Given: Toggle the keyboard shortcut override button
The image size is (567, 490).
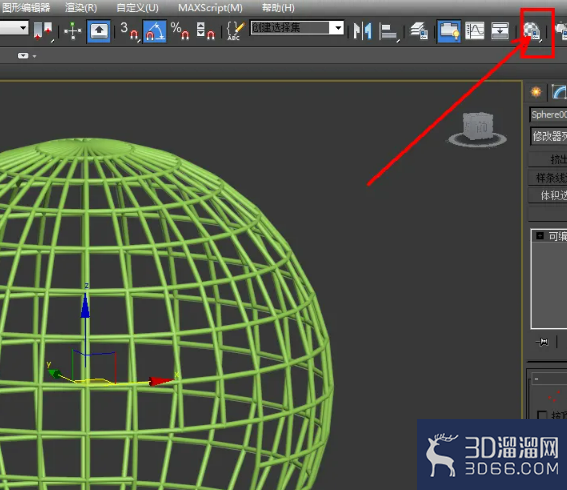Looking at the screenshot, I should coord(98,31).
